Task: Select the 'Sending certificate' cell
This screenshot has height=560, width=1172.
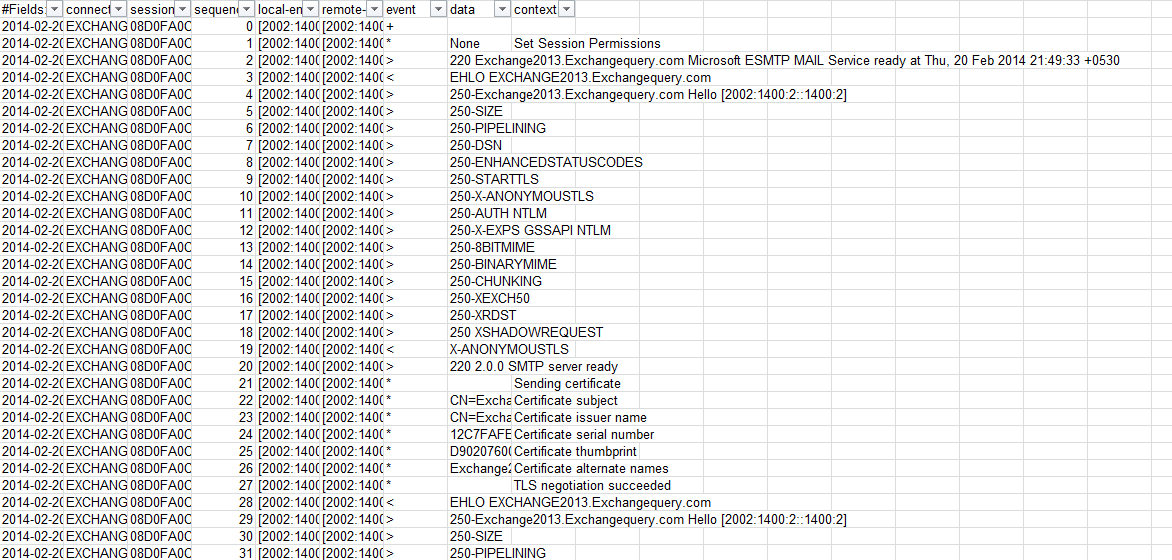Action: (x=567, y=383)
